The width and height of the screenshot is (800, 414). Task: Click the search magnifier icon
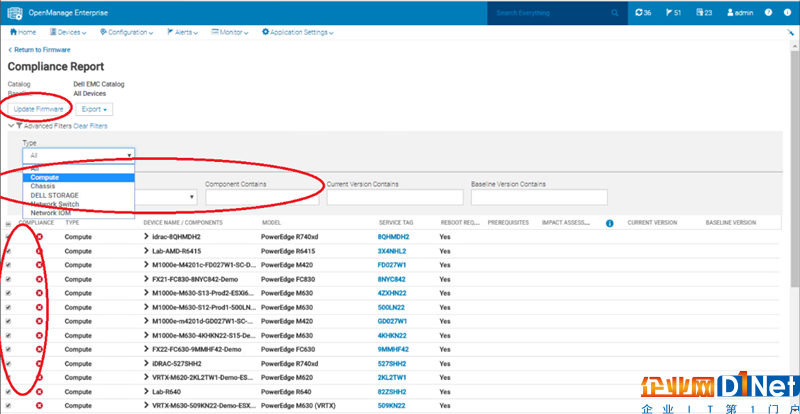click(x=615, y=13)
